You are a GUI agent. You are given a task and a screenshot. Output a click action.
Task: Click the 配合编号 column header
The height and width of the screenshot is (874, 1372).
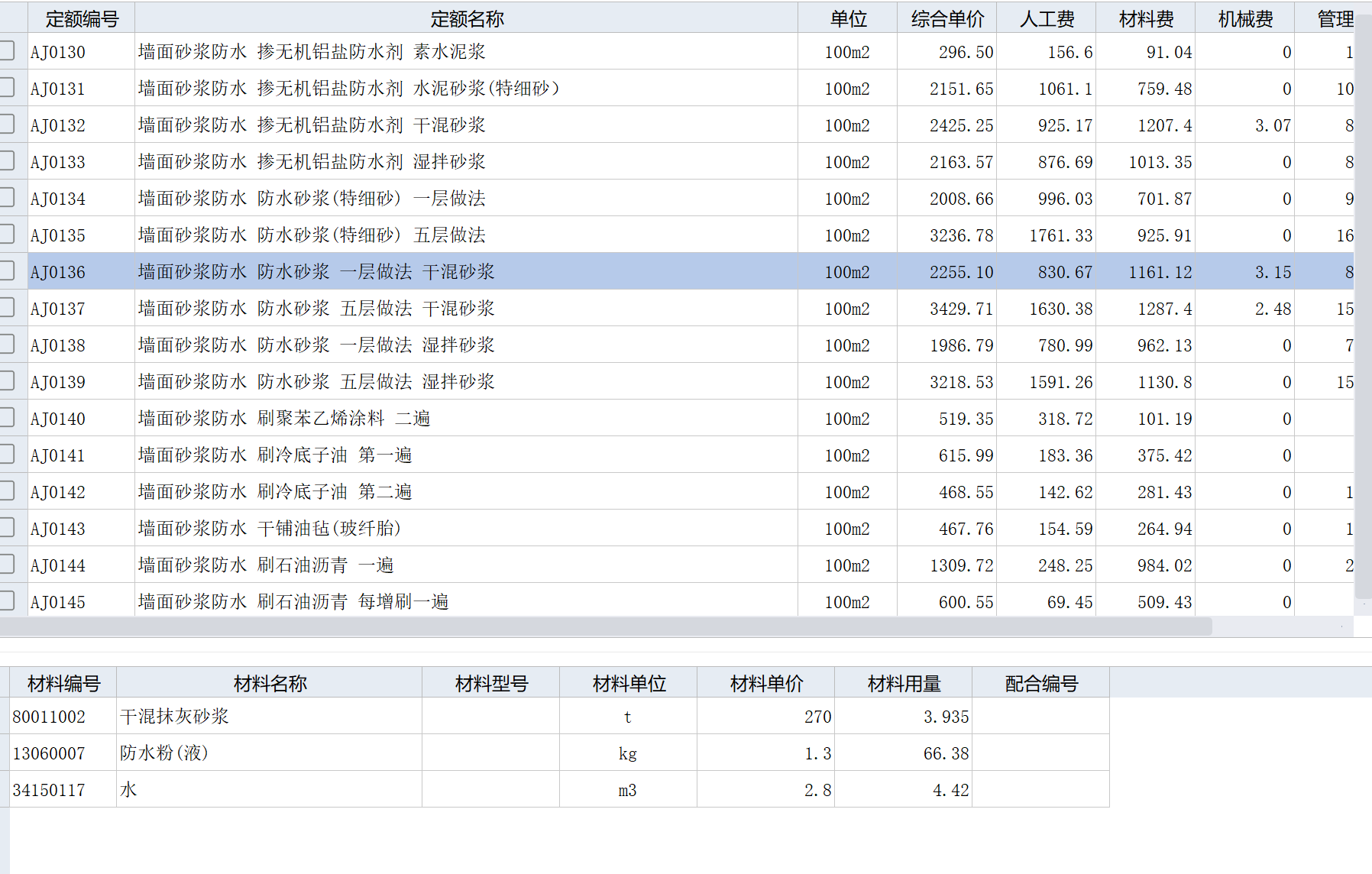tap(1041, 683)
